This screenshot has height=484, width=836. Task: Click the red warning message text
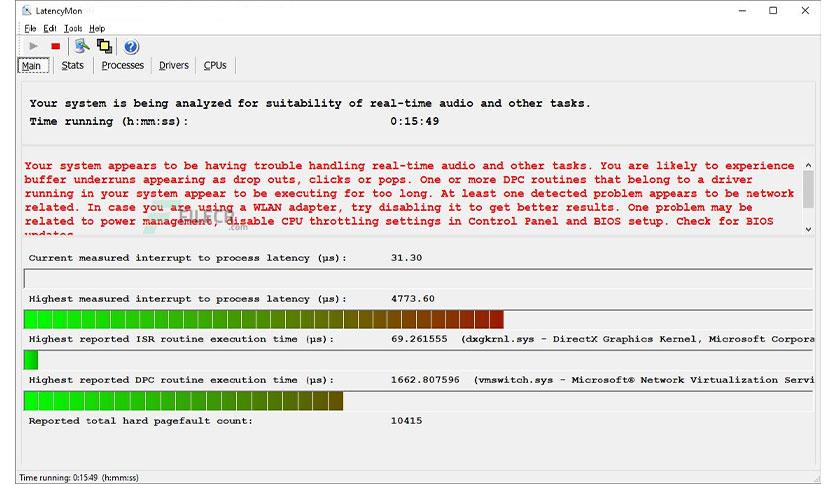click(x=409, y=197)
